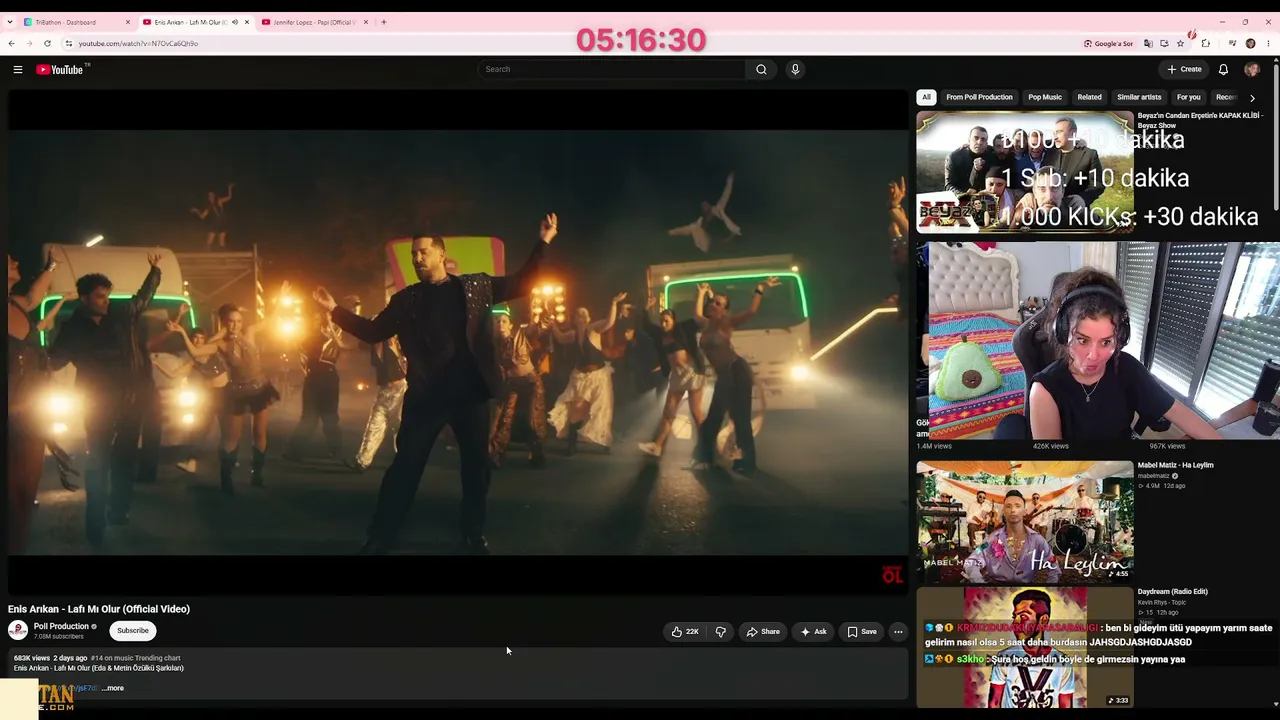Screen dimensions: 1280x720
Task: Click the main video player
Action: [458, 342]
